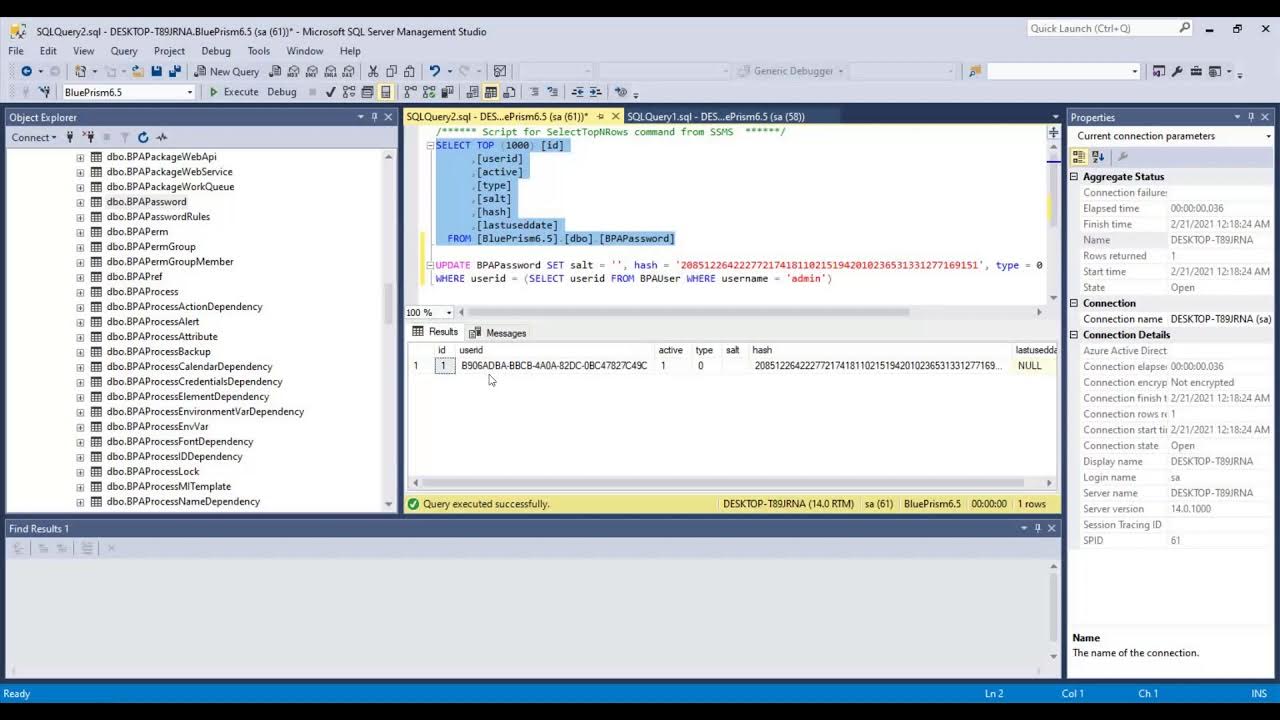Click the Open File folder icon
The width and height of the screenshot is (1280, 720).
coord(137,71)
